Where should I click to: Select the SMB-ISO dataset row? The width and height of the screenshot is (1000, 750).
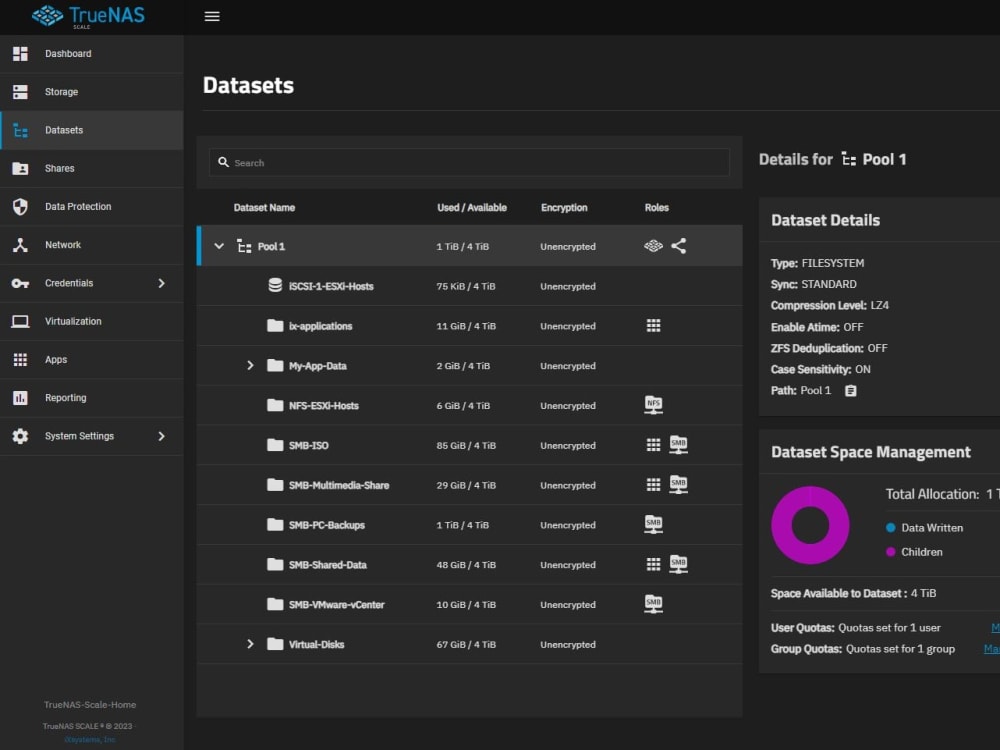click(469, 445)
